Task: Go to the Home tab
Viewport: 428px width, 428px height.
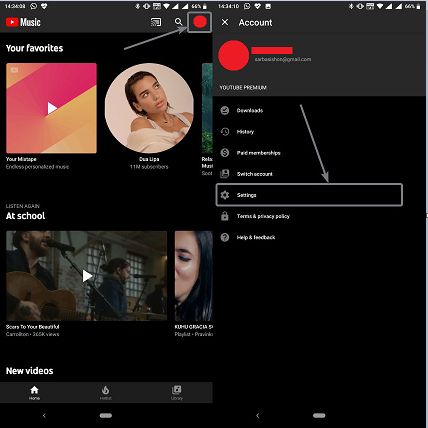Action: tap(34, 392)
